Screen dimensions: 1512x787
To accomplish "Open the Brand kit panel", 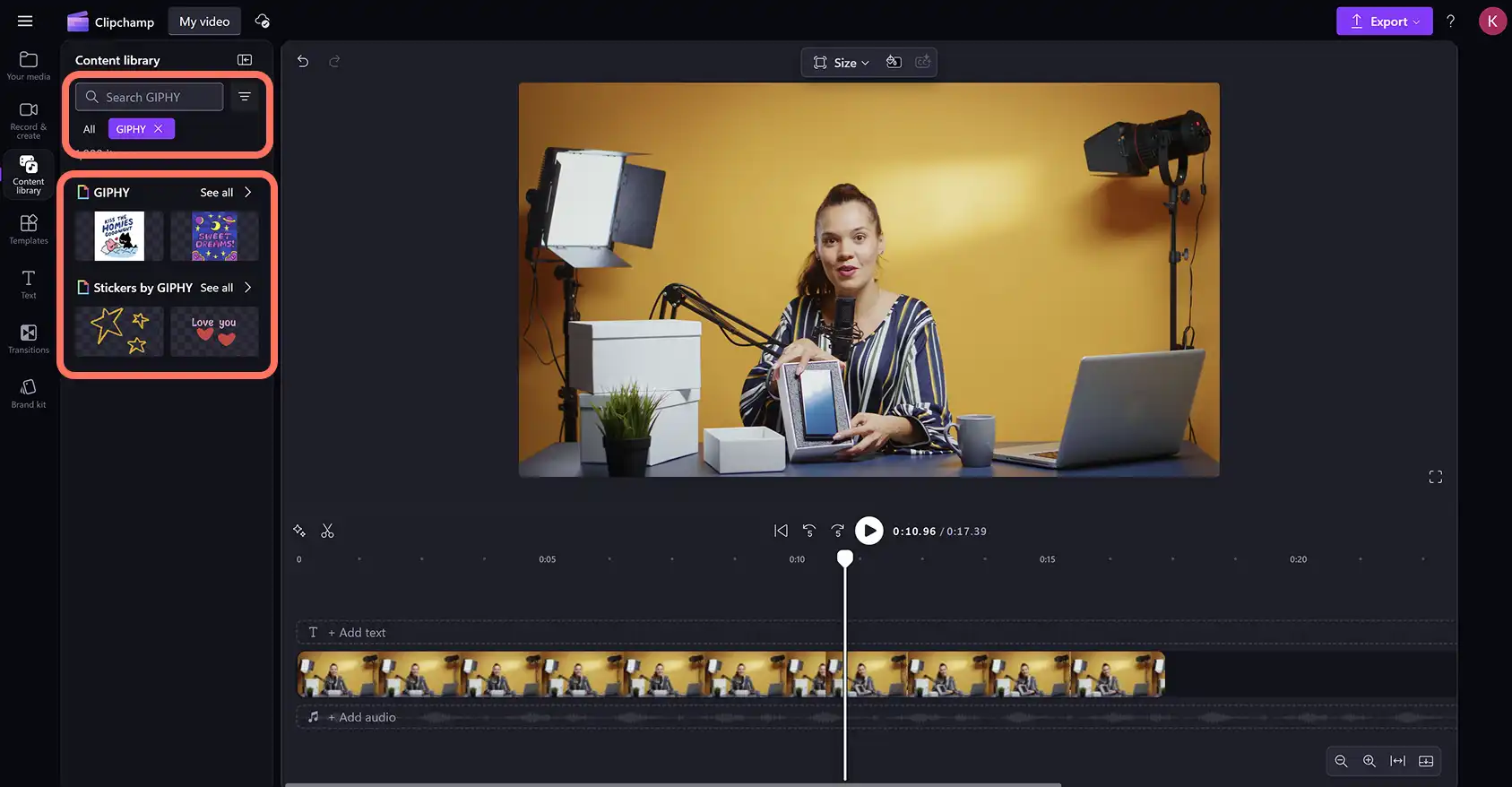I will pos(29,393).
